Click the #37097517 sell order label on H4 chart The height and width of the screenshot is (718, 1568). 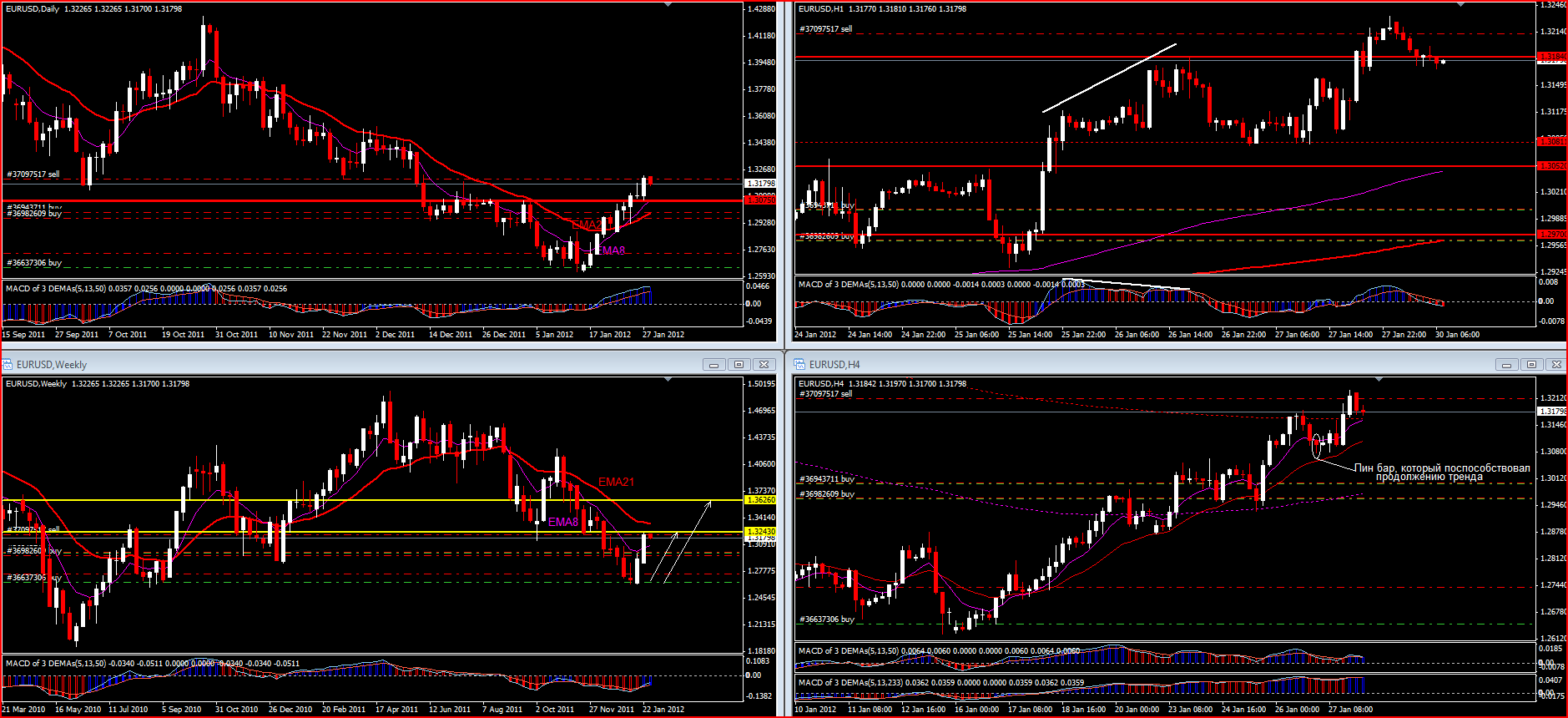coord(826,394)
